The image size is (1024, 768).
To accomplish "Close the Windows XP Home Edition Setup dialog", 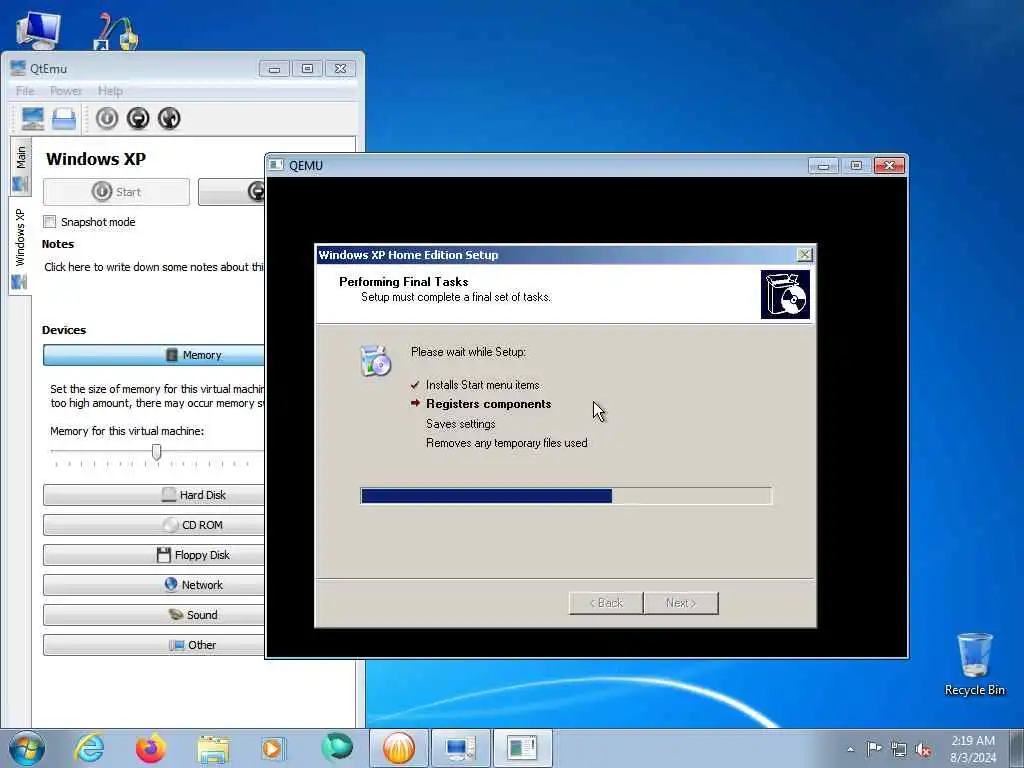I will coord(805,255).
